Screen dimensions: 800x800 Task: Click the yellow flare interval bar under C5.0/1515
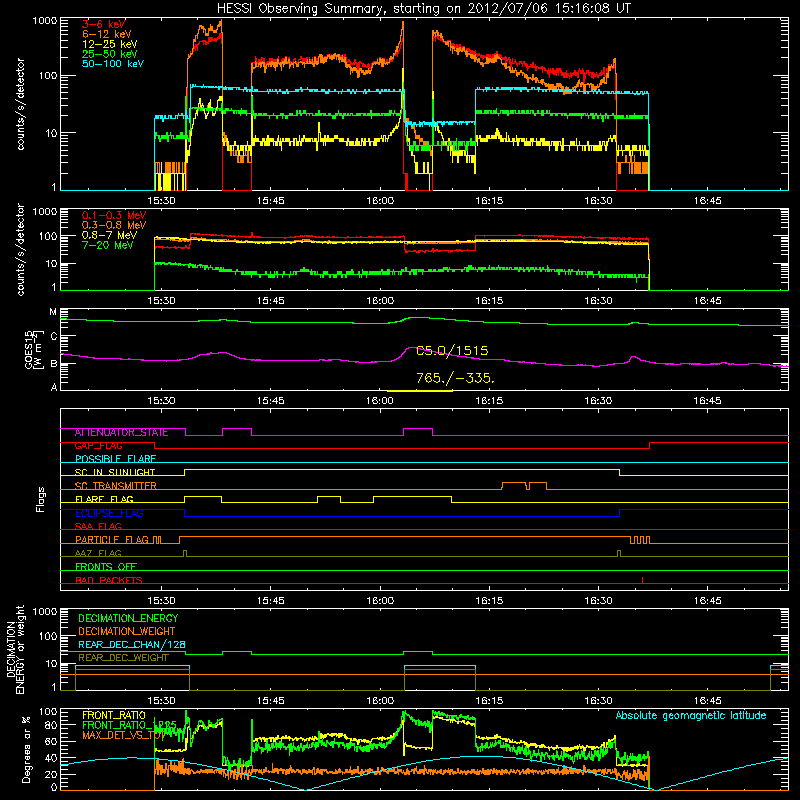tap(419, 391)
